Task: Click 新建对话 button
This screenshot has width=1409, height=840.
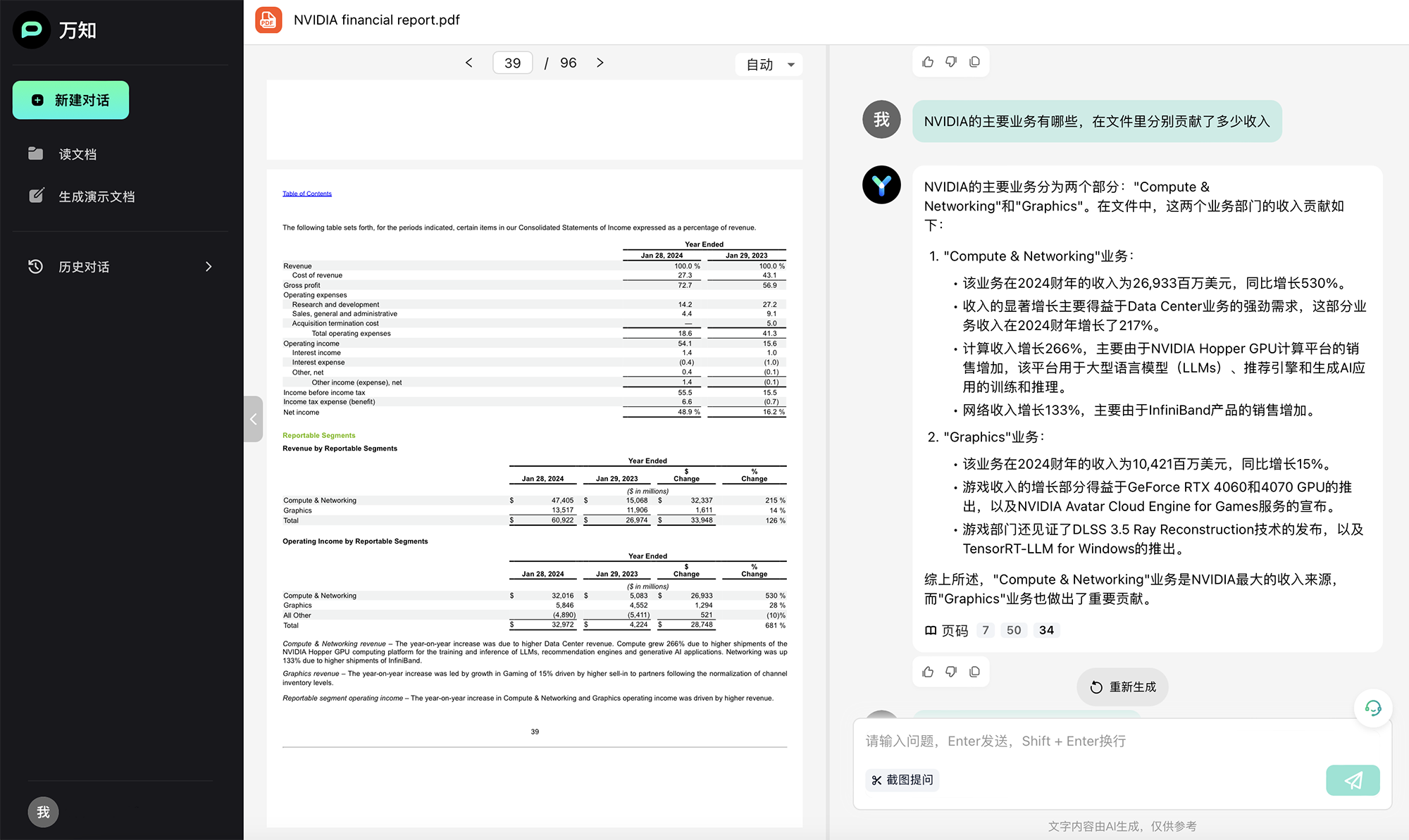Action: pyautogui.click(x=71, y=100)
